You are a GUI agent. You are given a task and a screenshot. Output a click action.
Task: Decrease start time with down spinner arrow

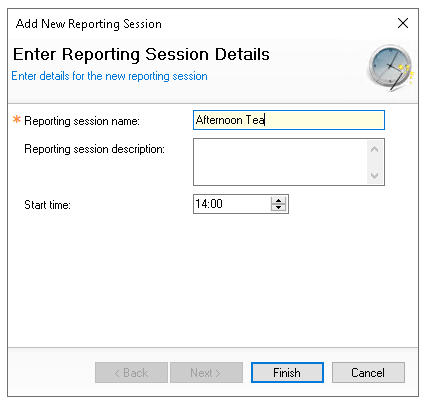coord(278,207)
